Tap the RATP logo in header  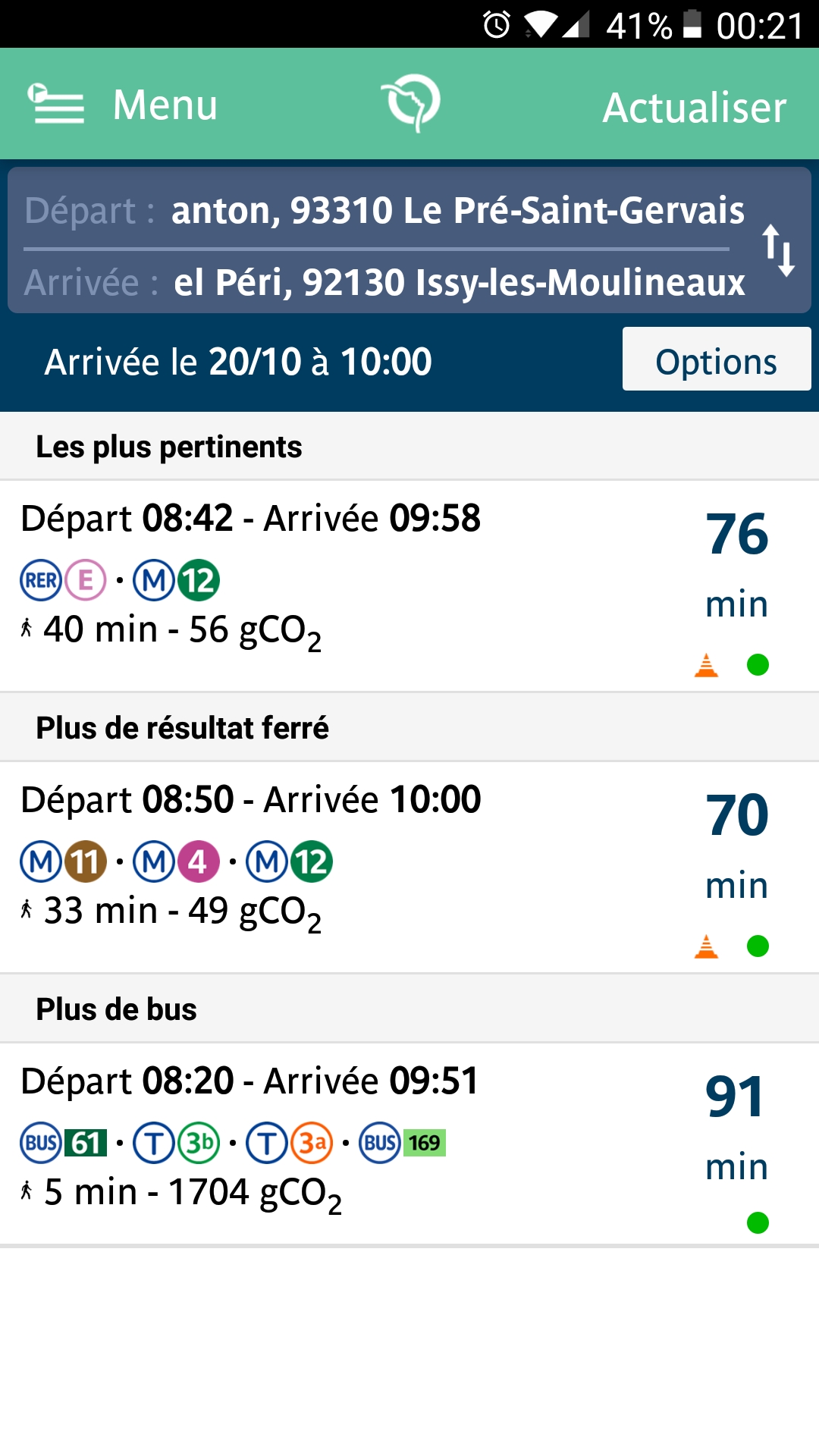click(411, 103)
